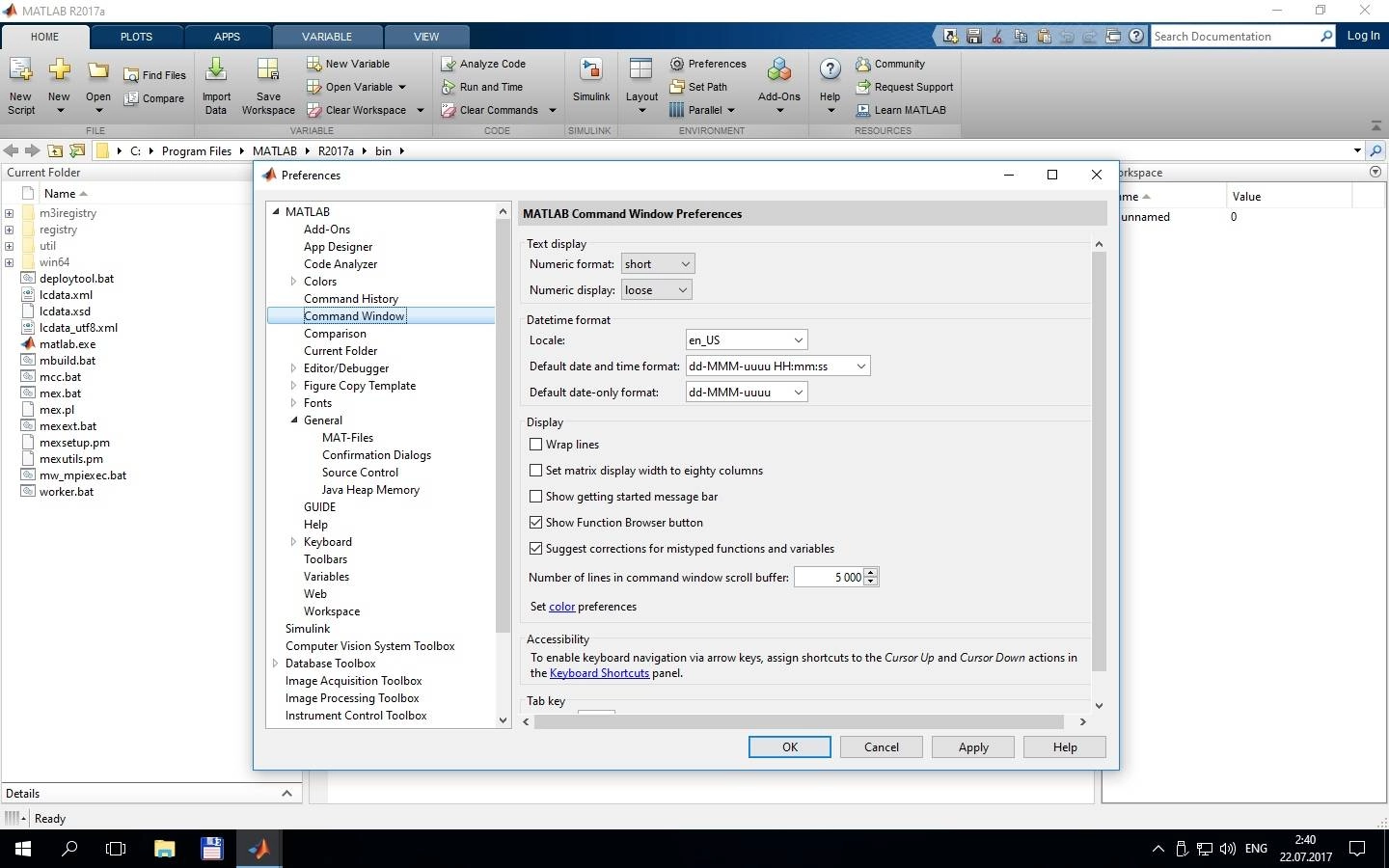Select Command History in preferences tree
The width and height of the screenshot is (1389, 868).
coord(351,299)
